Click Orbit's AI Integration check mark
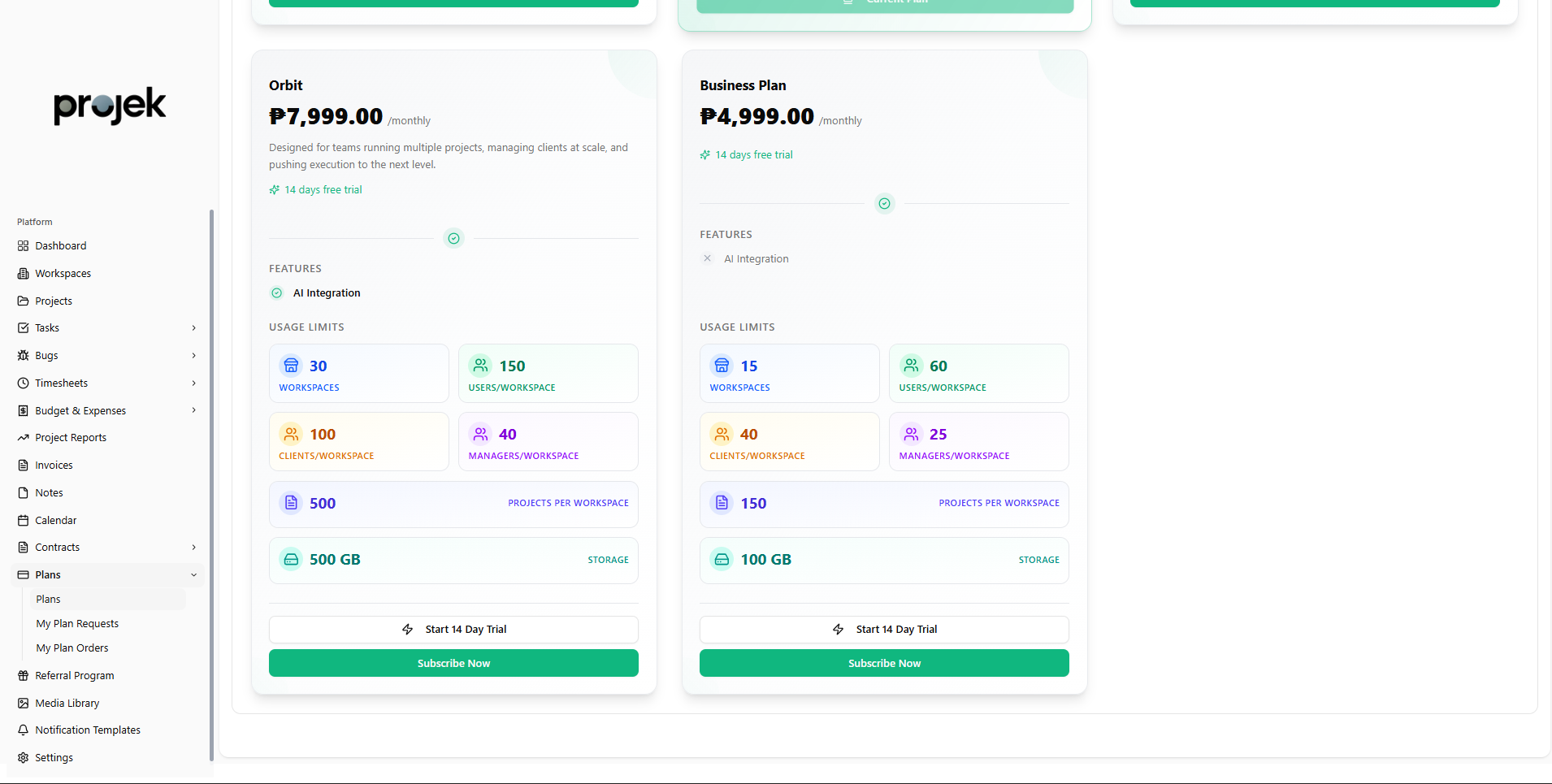The image size is (1552, 784). coord(277,293)
